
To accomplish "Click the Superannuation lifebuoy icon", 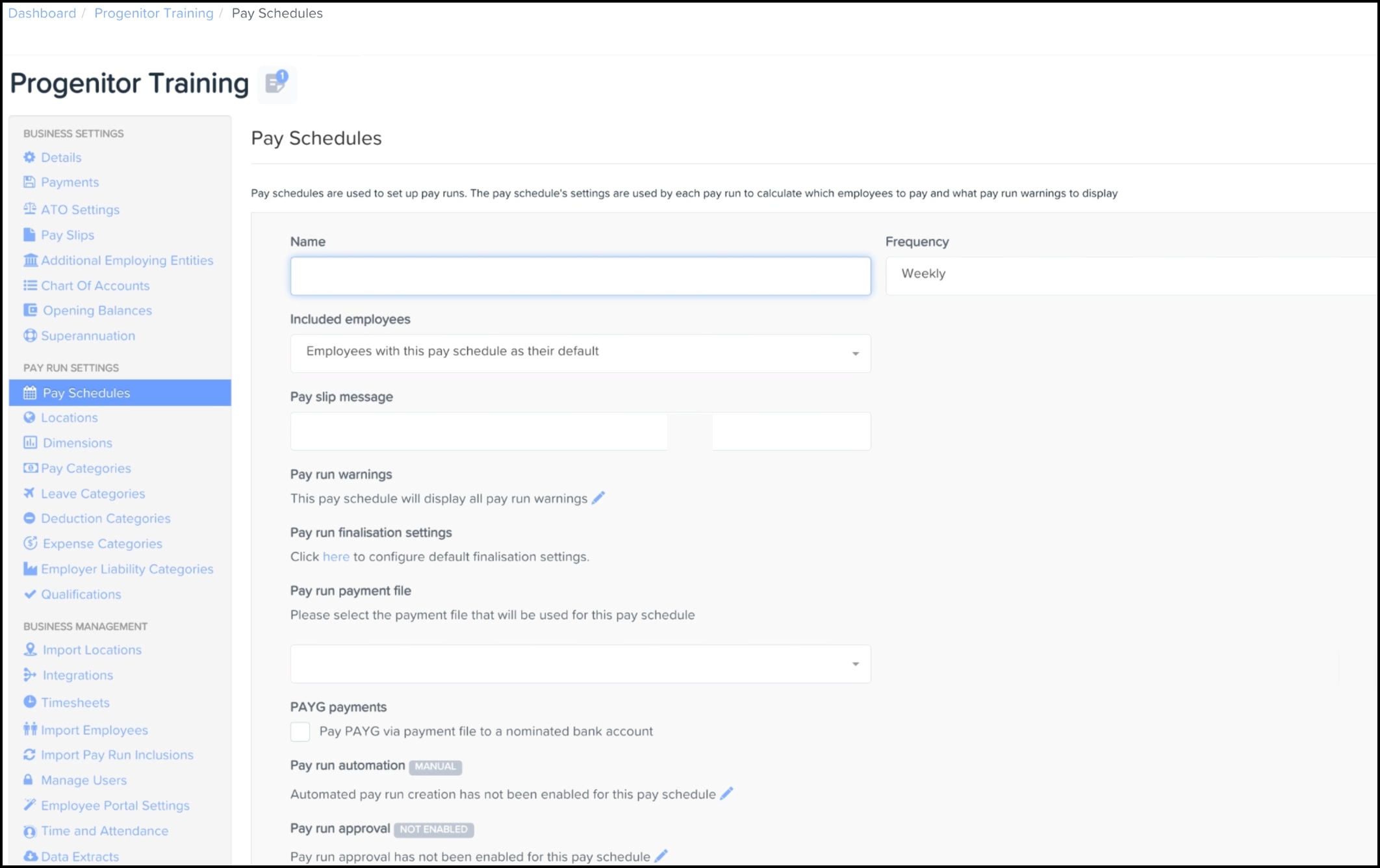I will (x=30, y=336).
